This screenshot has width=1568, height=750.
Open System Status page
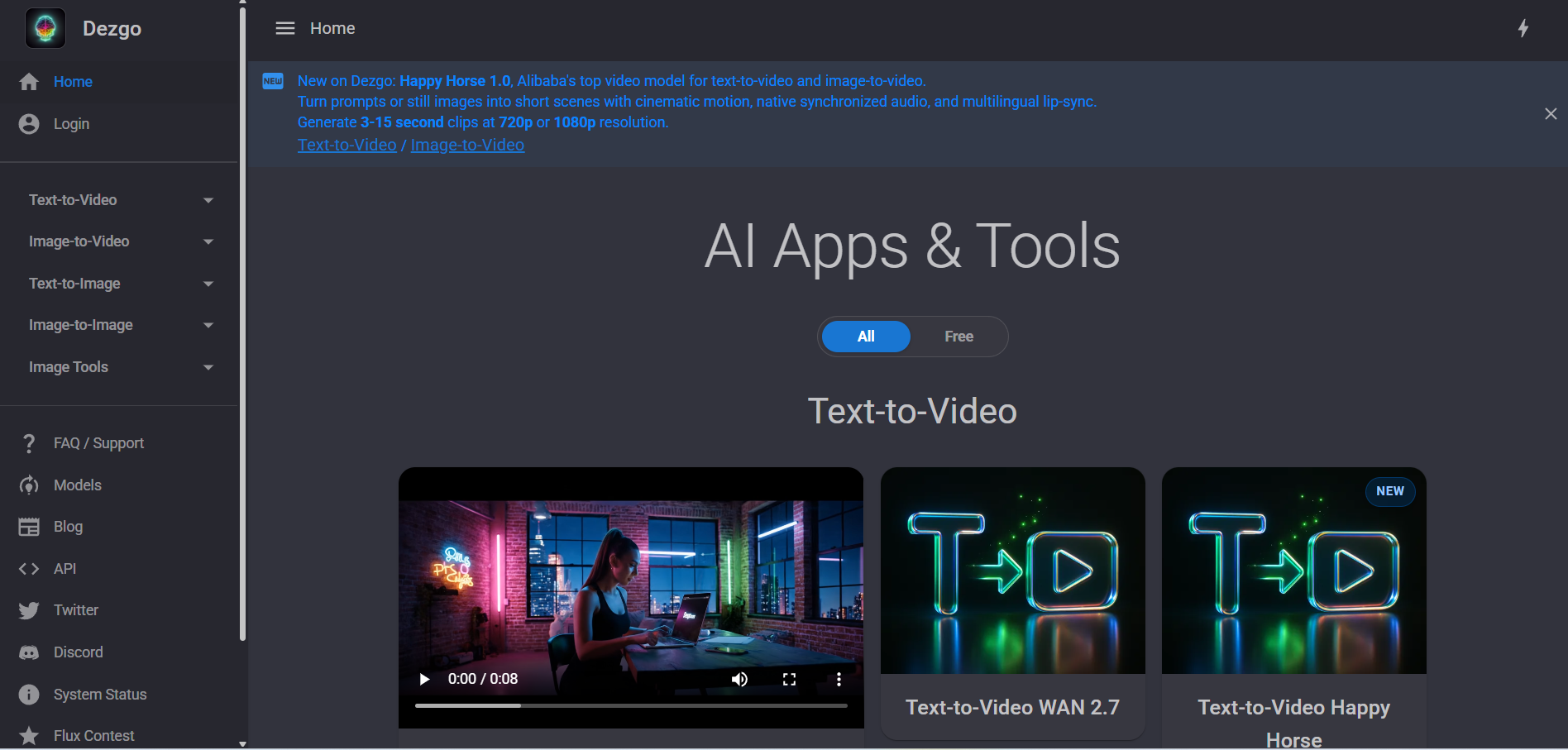tap(119, 695)
